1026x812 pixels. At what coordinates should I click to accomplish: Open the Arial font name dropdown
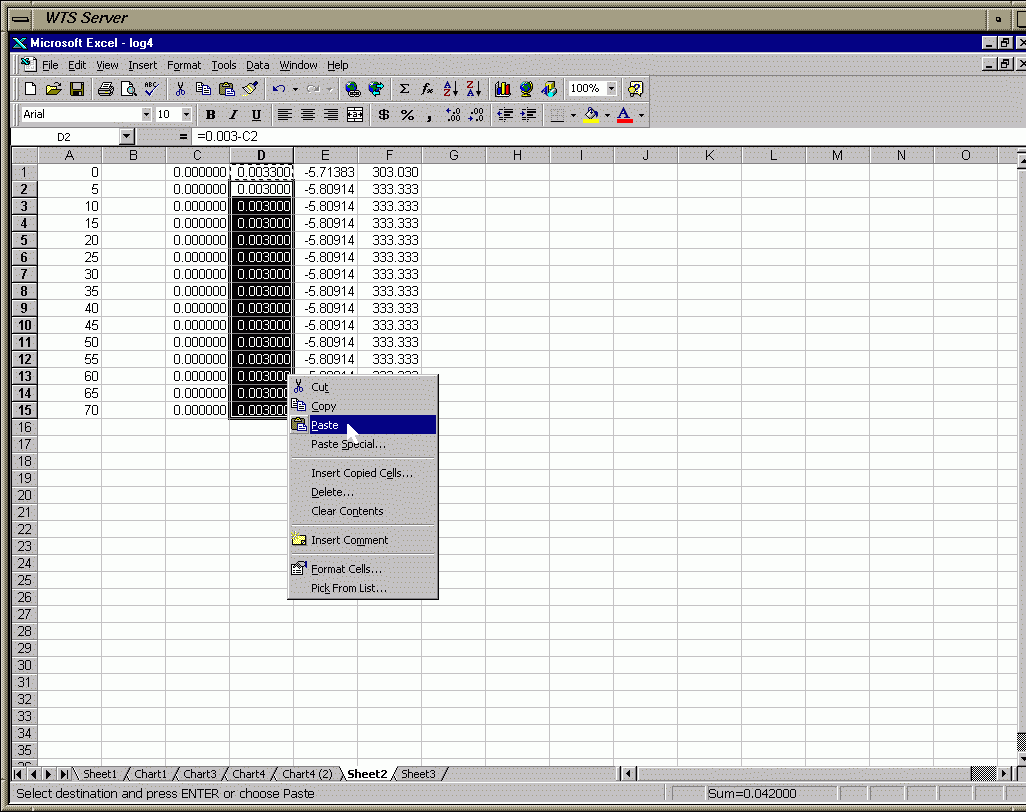(146, 115)
